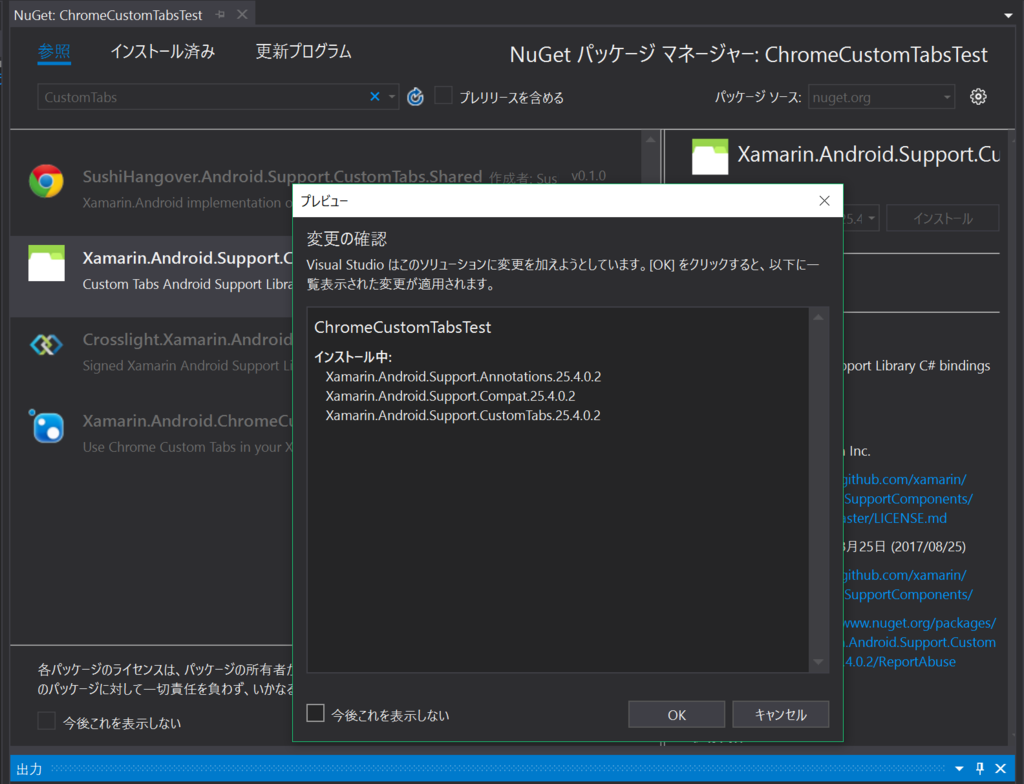
Task: Click the Crosslight package icon
Action: (x=46, y=344)
